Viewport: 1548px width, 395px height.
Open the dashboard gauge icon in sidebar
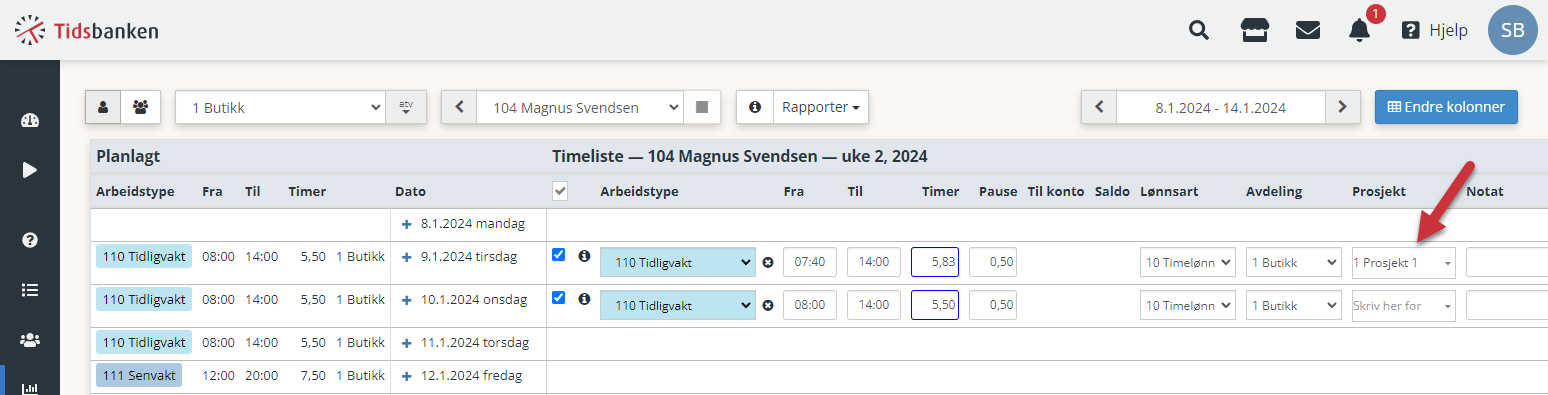pos(30,121)
